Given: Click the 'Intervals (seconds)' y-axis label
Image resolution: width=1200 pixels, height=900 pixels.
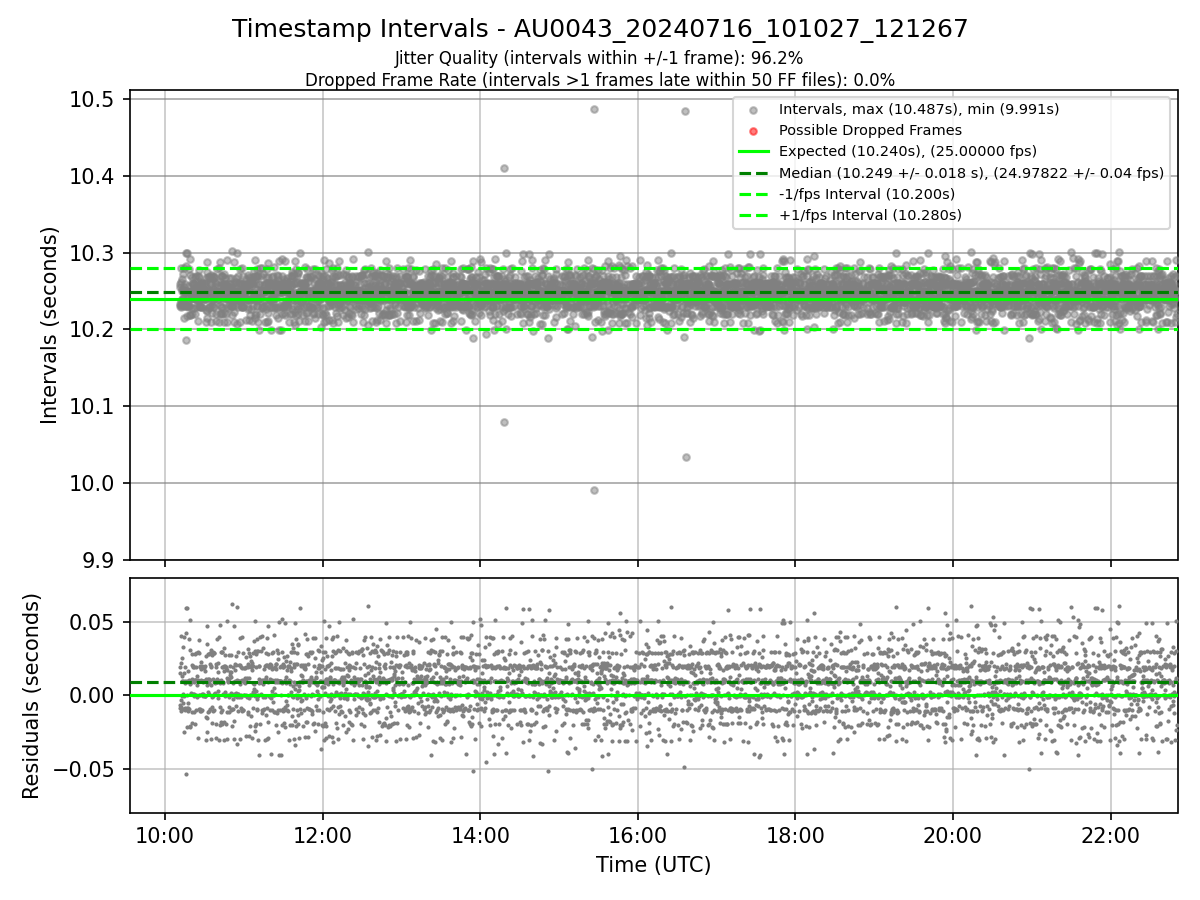Looking at the screenshot, I should tap(50, 325).
